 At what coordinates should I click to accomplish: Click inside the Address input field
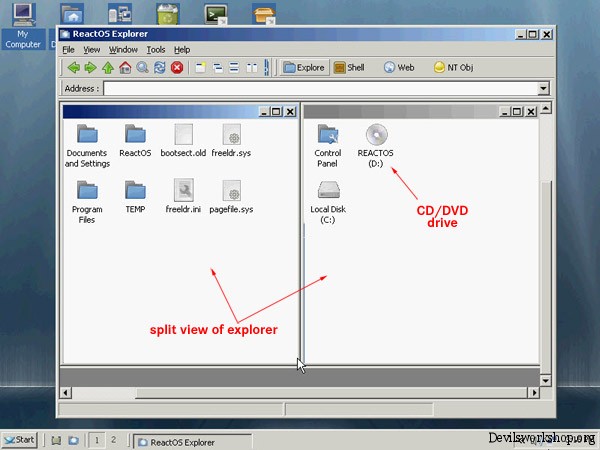point(321,89)
